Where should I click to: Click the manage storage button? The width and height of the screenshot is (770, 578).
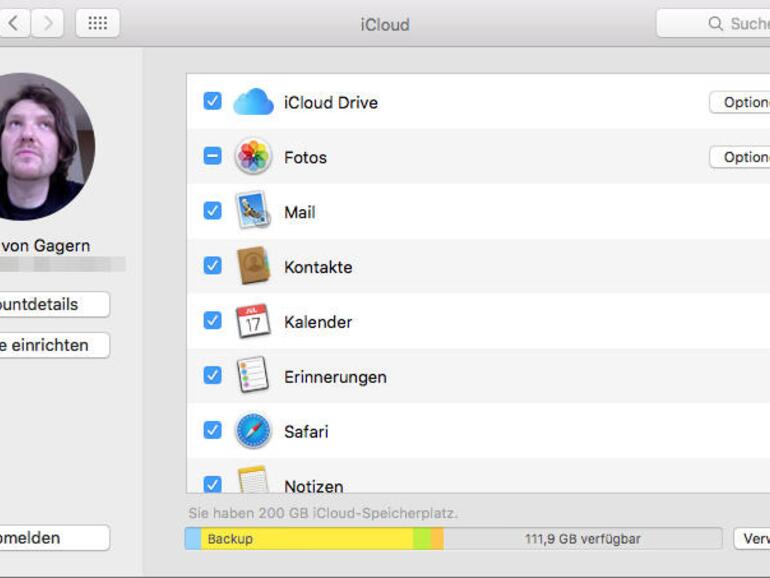(x=752, y=539)
